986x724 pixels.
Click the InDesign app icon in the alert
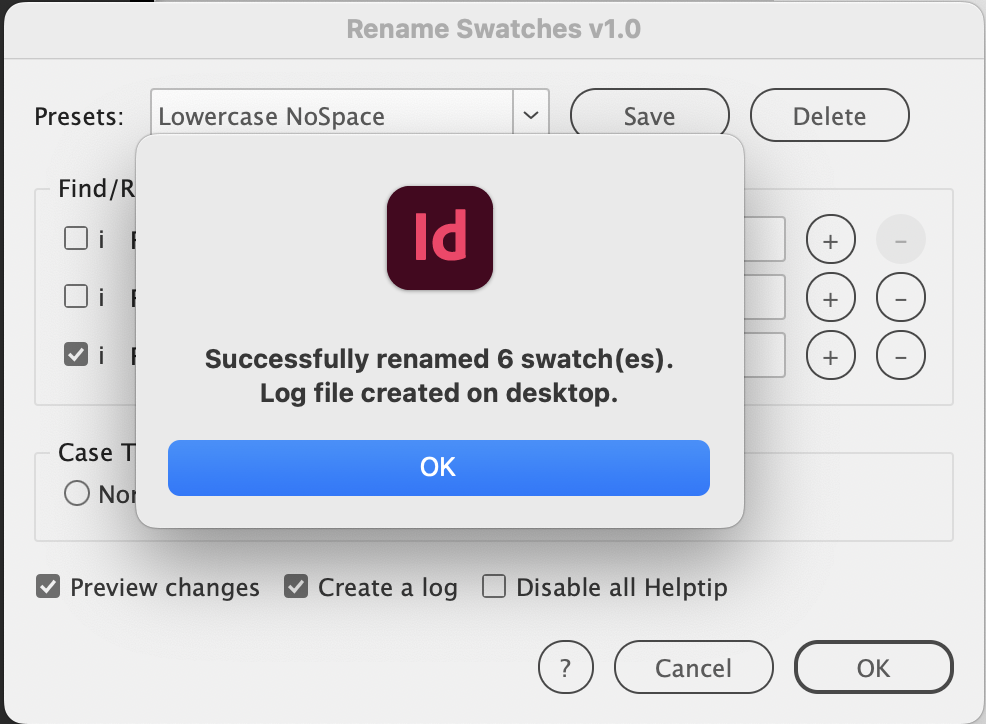coord(440,238)
